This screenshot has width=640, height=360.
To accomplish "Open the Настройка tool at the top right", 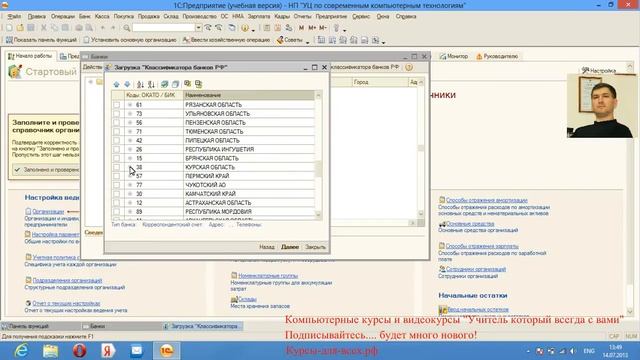I will pos(599,71).
